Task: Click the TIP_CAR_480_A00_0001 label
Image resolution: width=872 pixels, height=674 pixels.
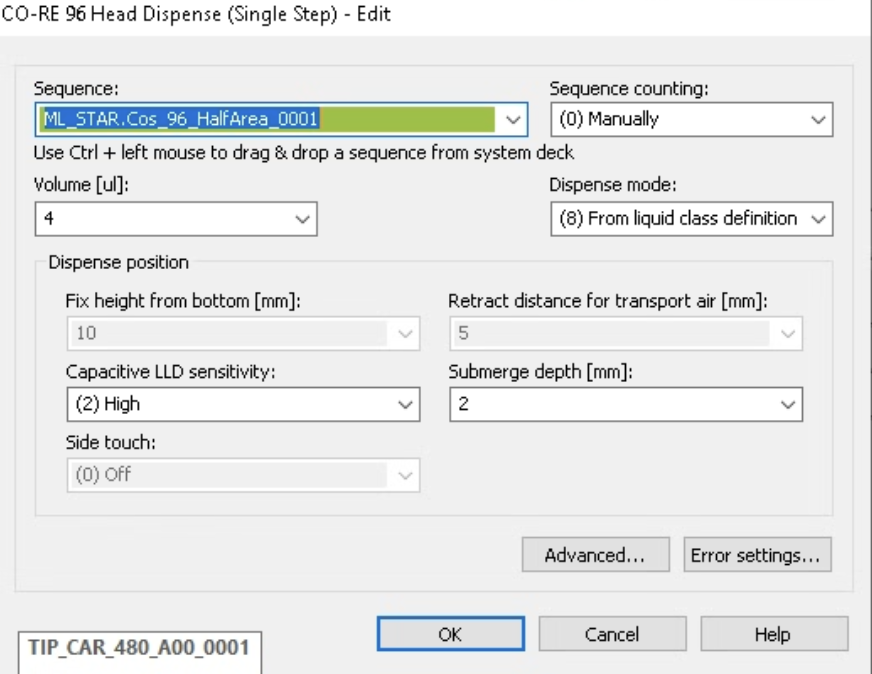Action: (x=139, y=647)
